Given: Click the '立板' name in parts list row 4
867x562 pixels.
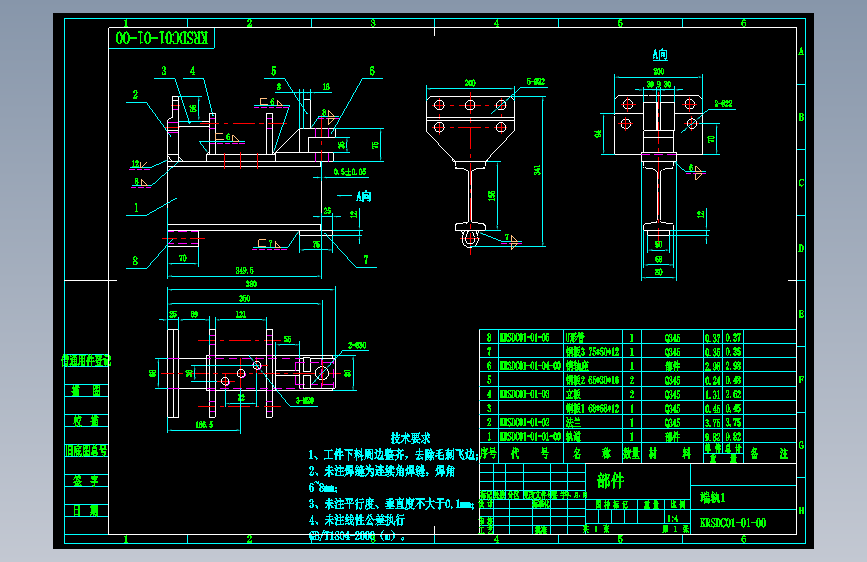Looking at the screenshot, I should pos(573,394).
